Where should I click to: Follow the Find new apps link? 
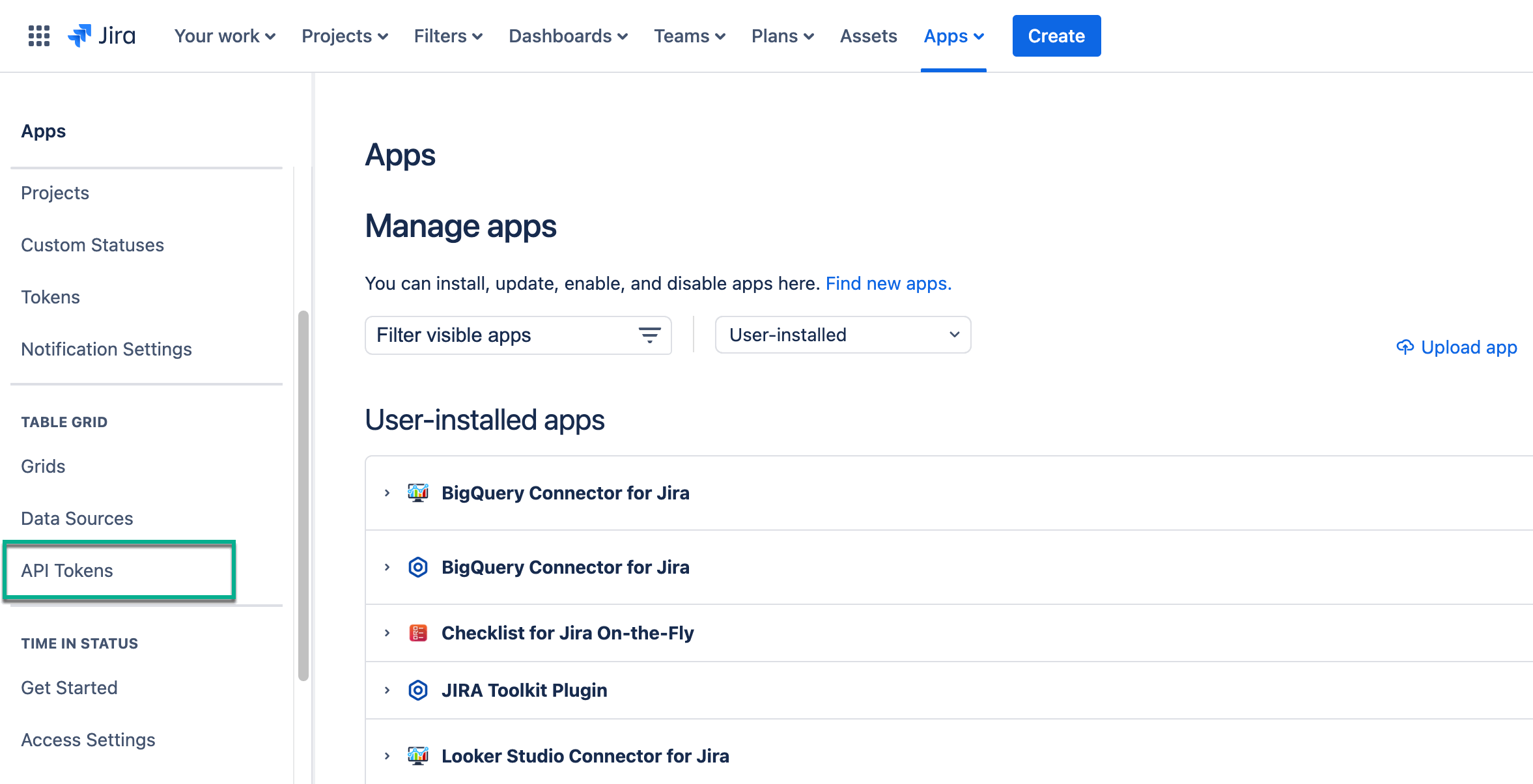[888, 283]
